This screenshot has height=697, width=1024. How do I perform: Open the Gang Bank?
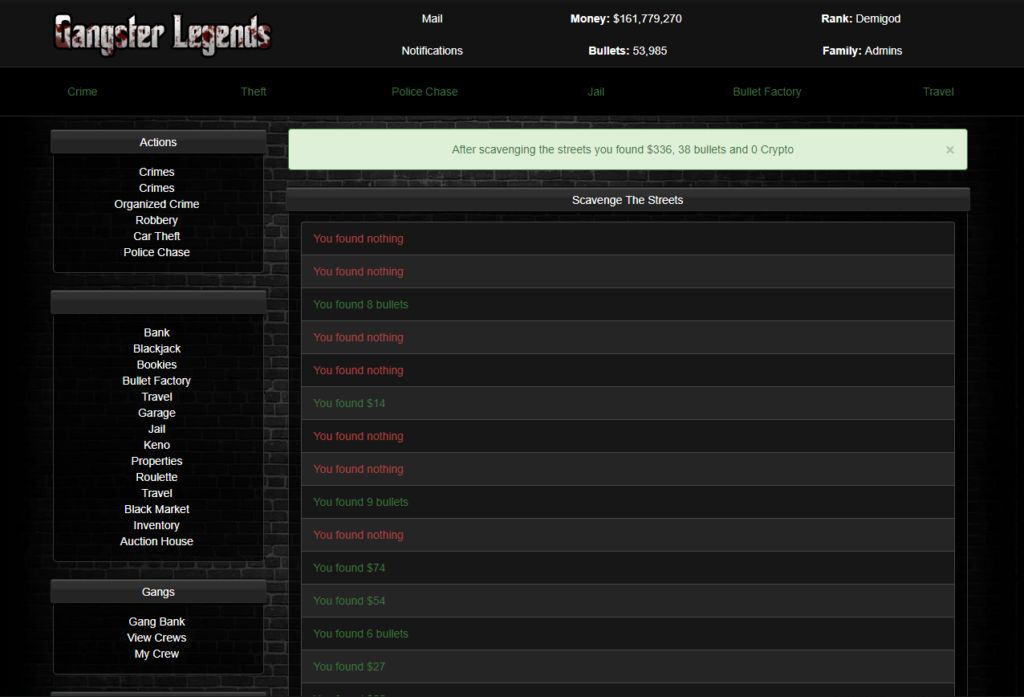tap(156, 621)
